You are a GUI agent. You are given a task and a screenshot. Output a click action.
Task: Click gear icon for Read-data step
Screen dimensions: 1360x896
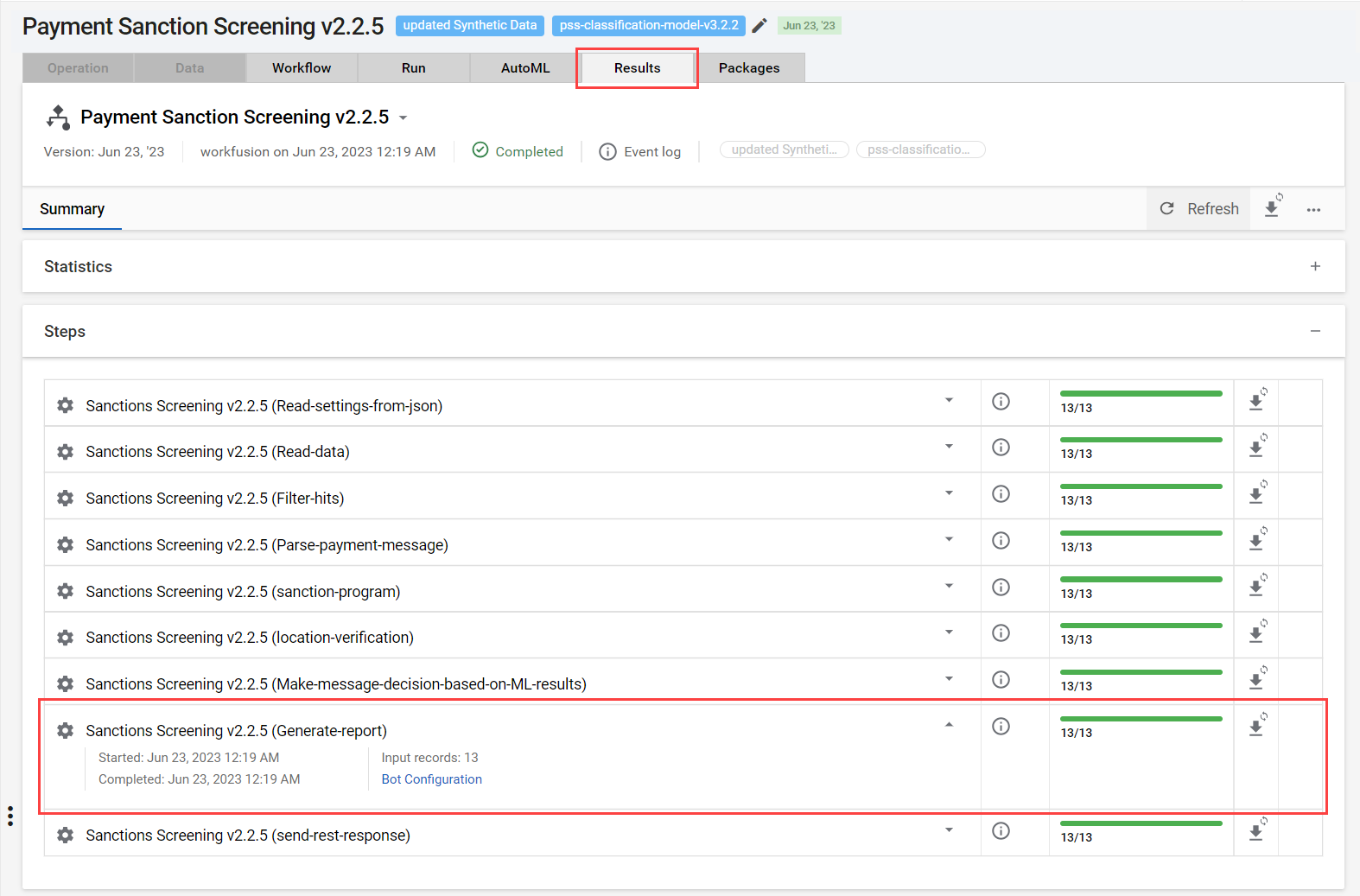pos(65,451)
